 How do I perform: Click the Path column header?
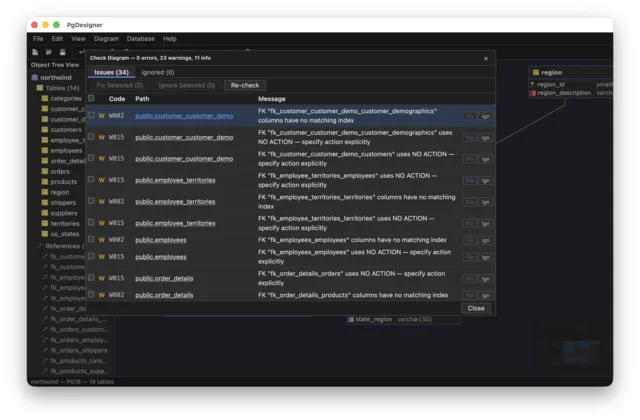142,99
